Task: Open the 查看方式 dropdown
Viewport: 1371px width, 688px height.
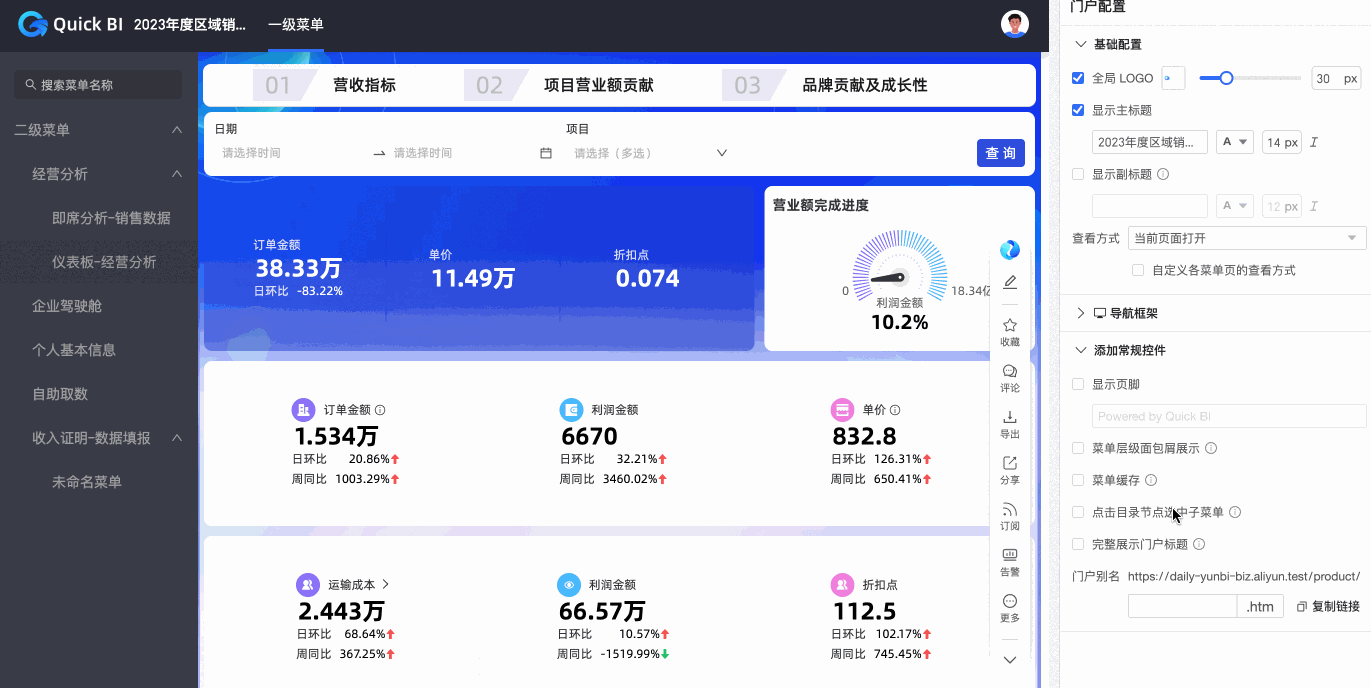Action: [x=1246, y=238]
